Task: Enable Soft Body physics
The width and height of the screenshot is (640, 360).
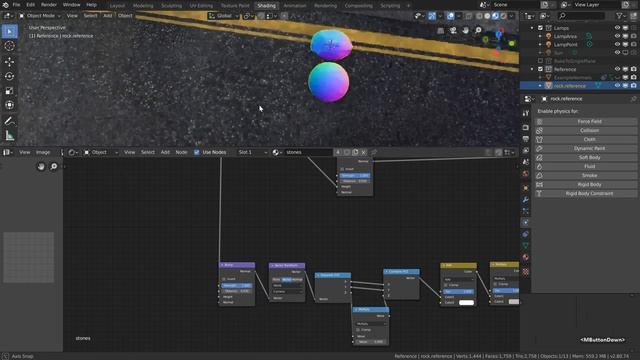Action: [x=586, y=158]
